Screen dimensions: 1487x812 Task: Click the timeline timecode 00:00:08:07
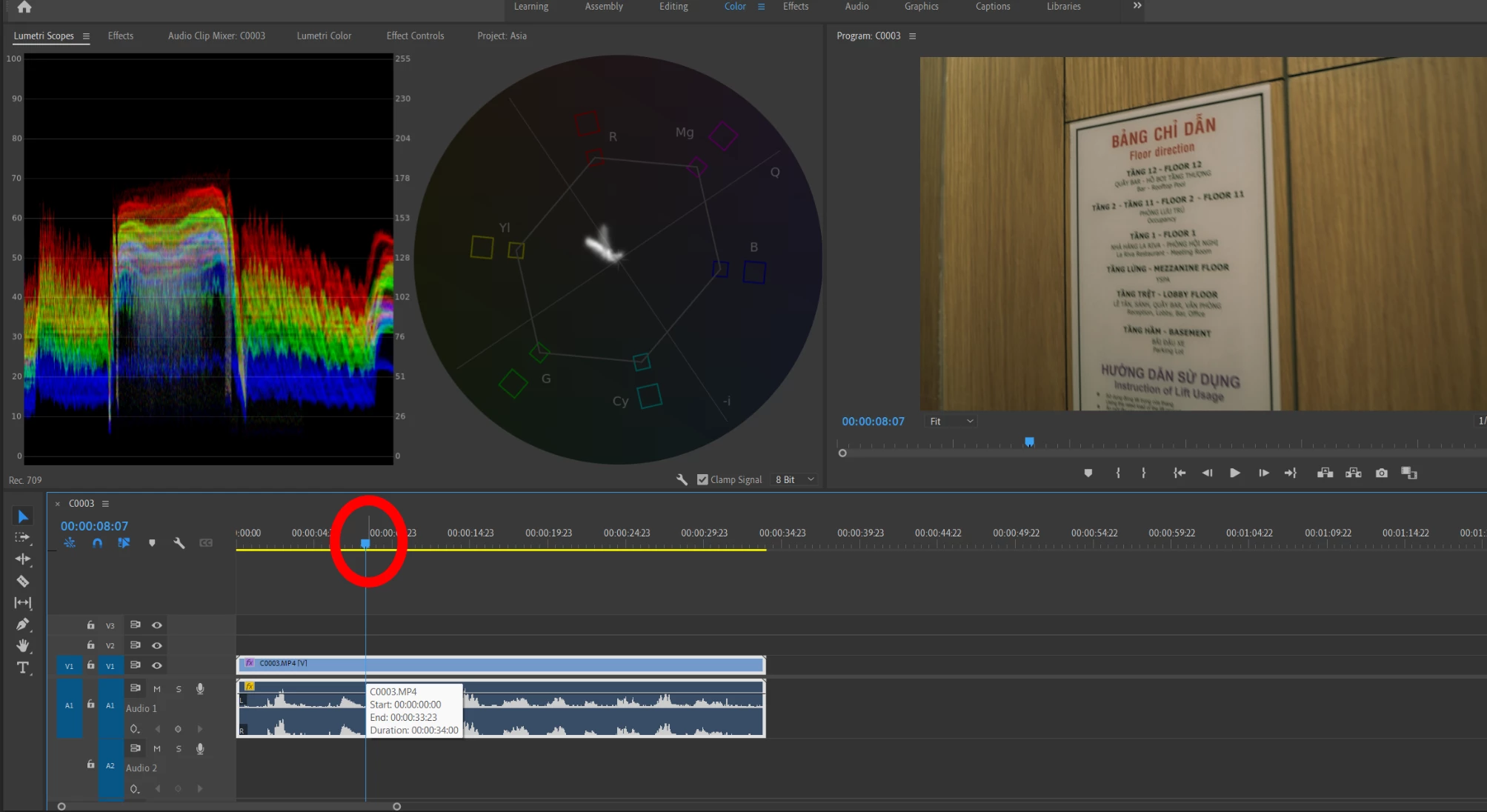point(94,526)
